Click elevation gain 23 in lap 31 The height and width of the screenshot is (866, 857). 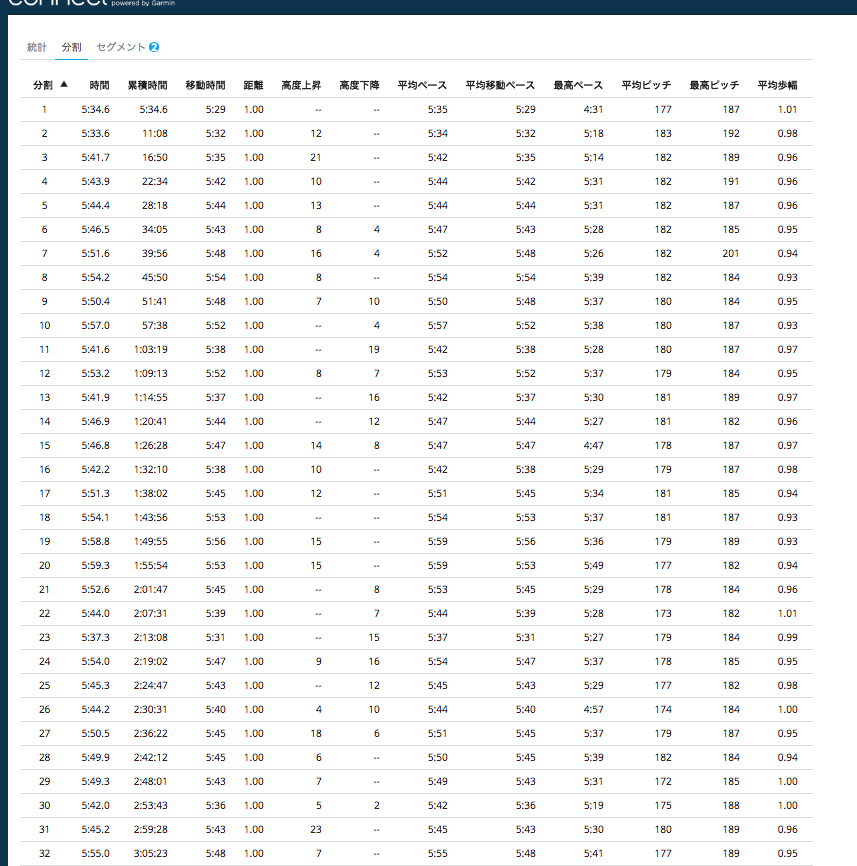tap(316, 830)
